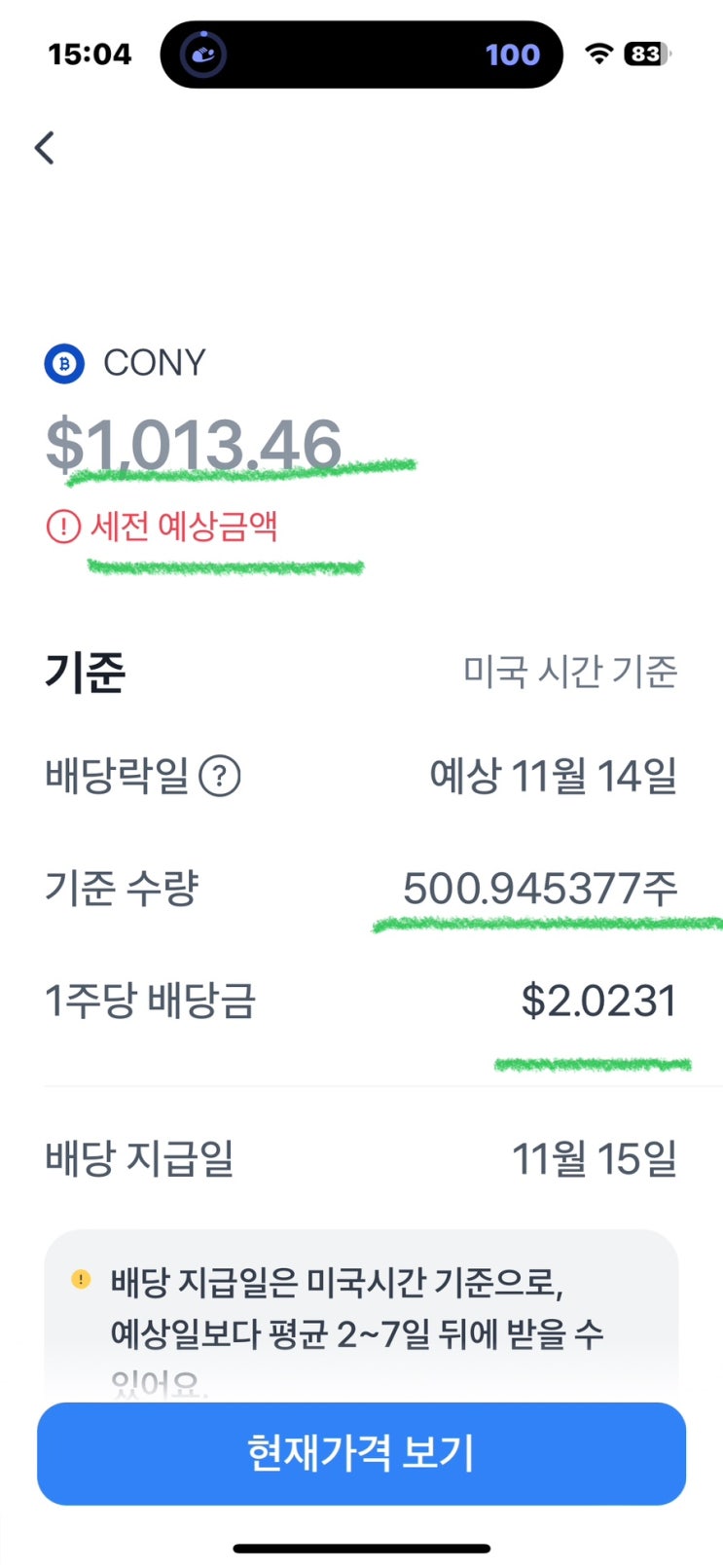This screenshot has width=723, height=1568.
Task: Tap the 예상 11월 14일 date
Action: (553, 777)
